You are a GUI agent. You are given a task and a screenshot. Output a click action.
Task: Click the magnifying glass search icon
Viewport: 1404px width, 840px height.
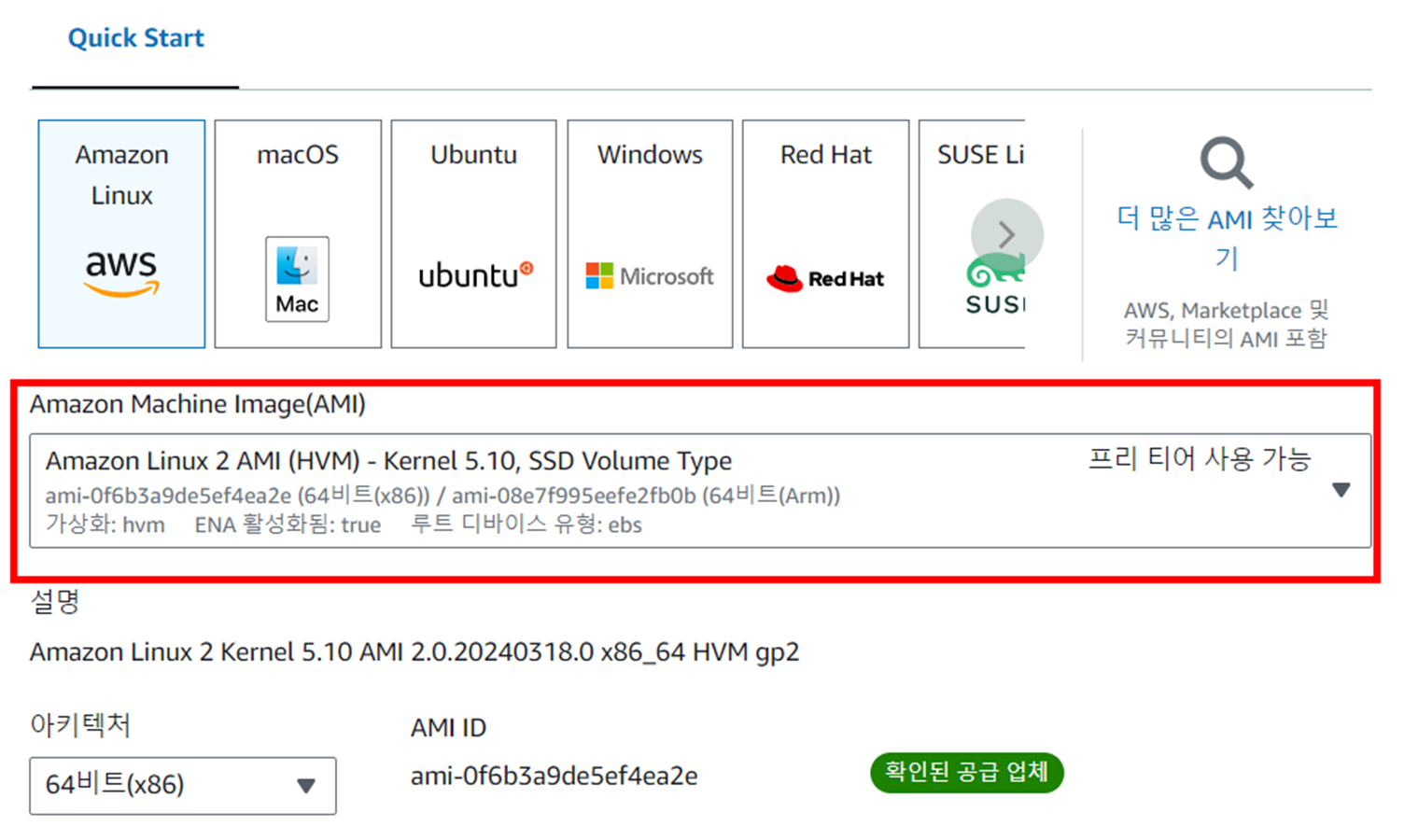1227,163
